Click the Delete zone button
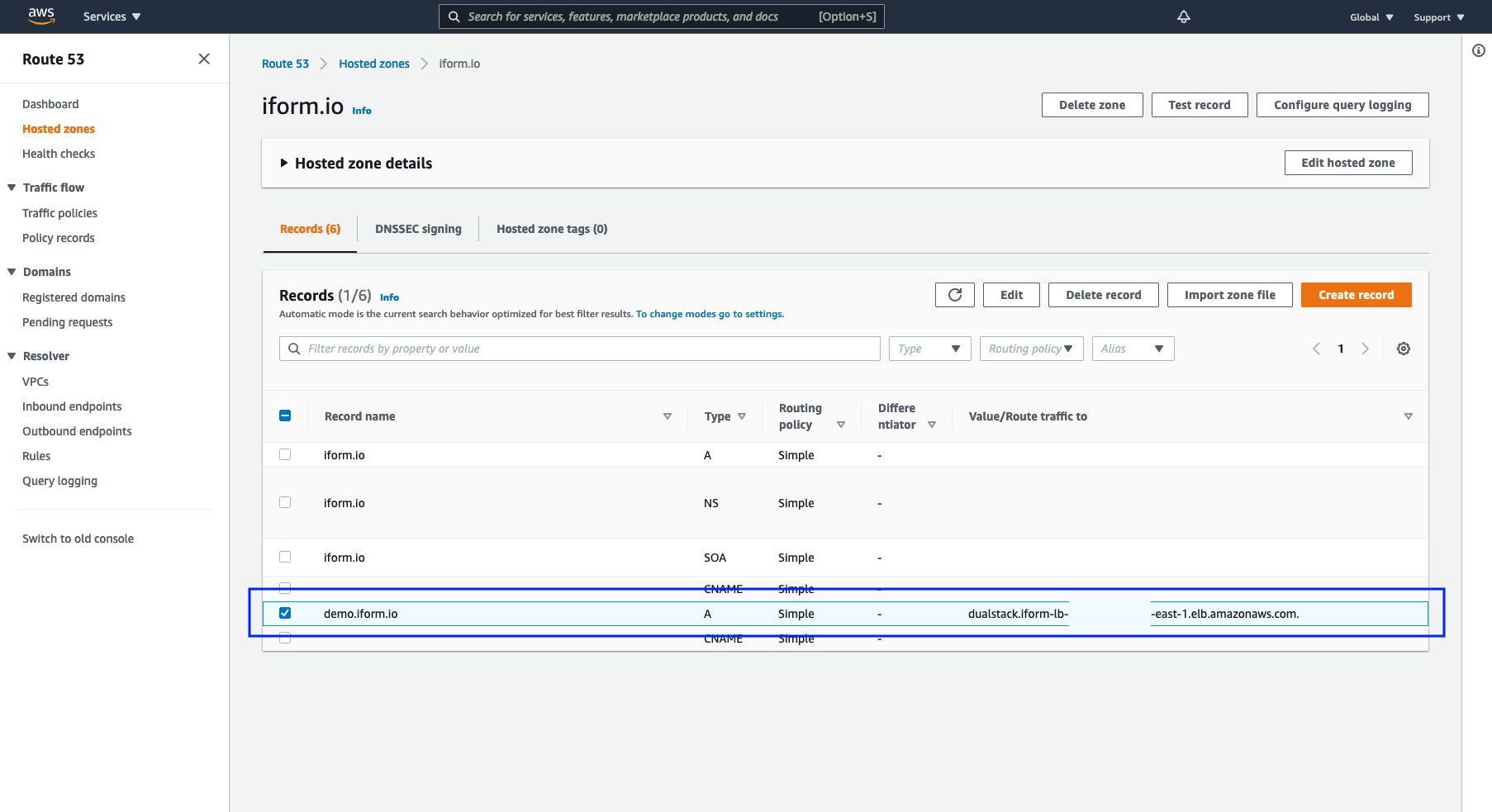Image resolution: width=1492 pixels, height=812 pixels. 1092,105
